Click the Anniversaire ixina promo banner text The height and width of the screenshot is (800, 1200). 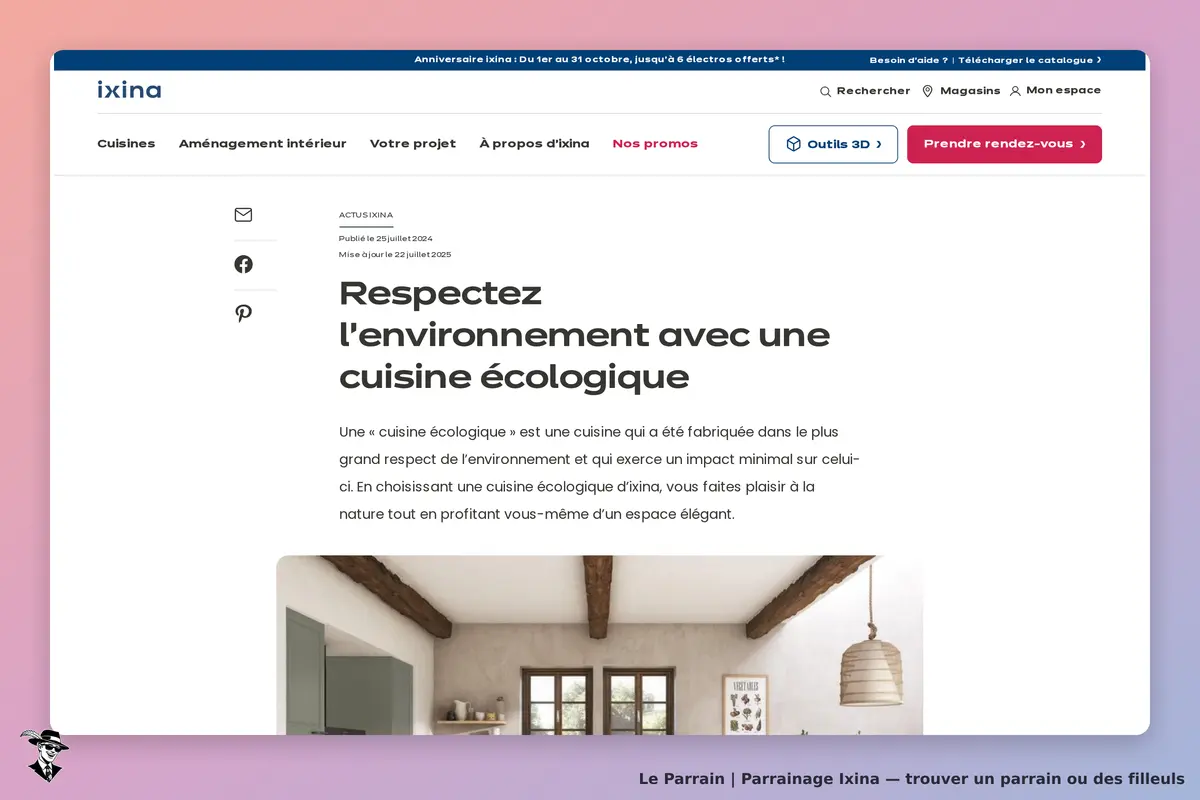pyautogui.click(x=599, y=60)
